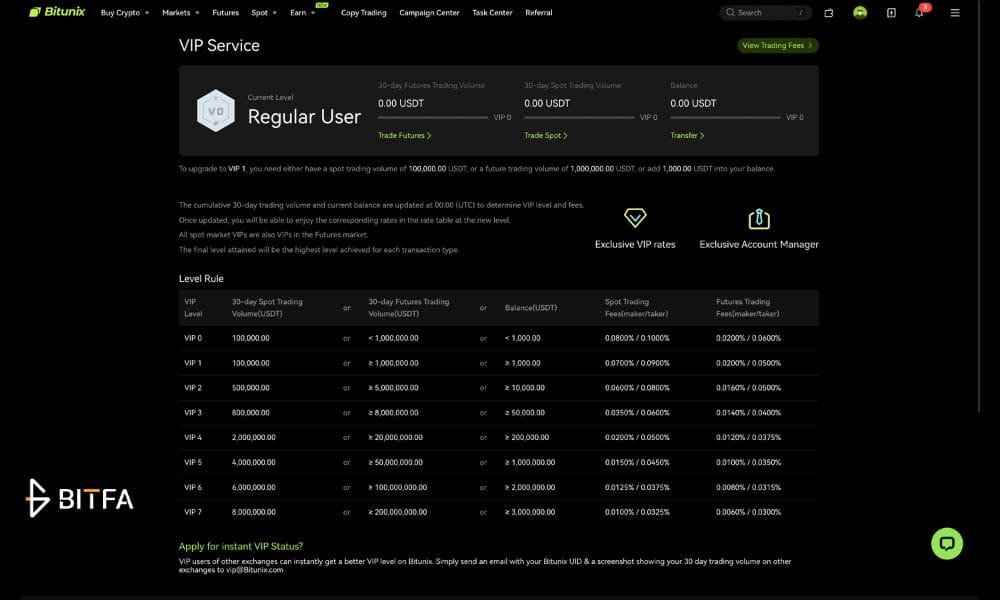Expand the Markets dropdown
The image size is (1000, 600).
click(x=180, y=13)
